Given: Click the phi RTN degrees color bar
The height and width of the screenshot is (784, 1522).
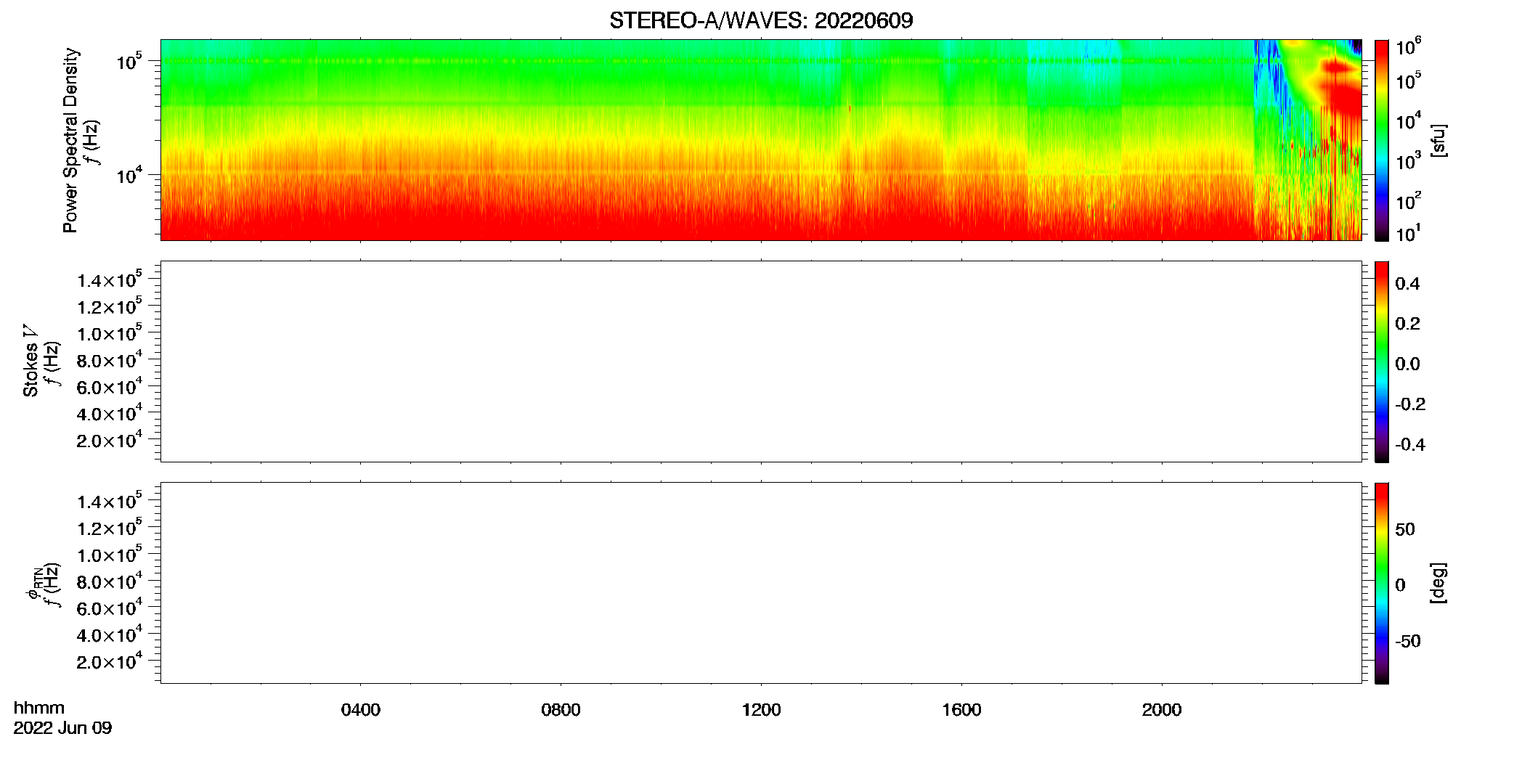Looking at the screenshot, I should pos(1381,583).
